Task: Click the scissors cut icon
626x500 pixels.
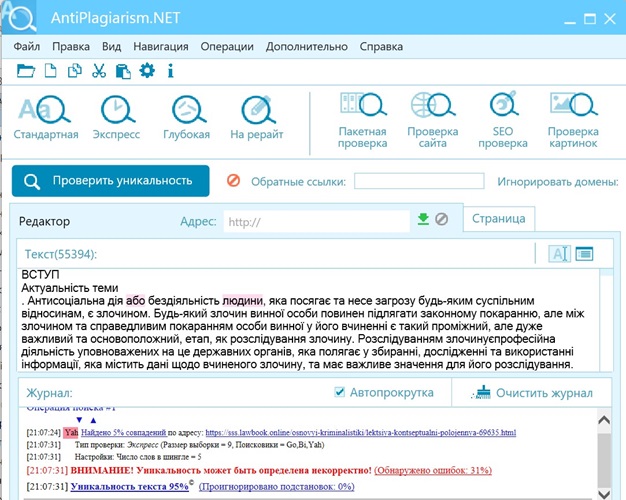Action: point(99,71)
